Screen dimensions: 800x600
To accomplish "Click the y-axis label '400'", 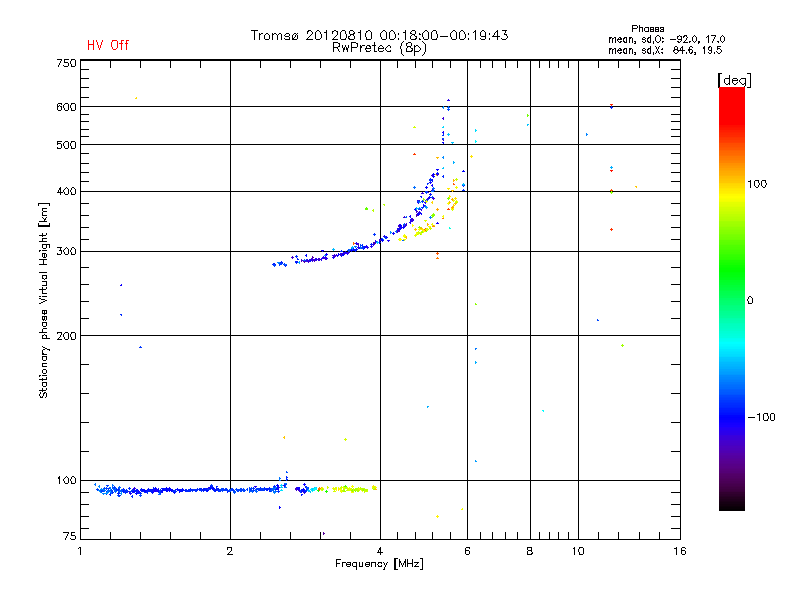I will (x=66, y=191).
